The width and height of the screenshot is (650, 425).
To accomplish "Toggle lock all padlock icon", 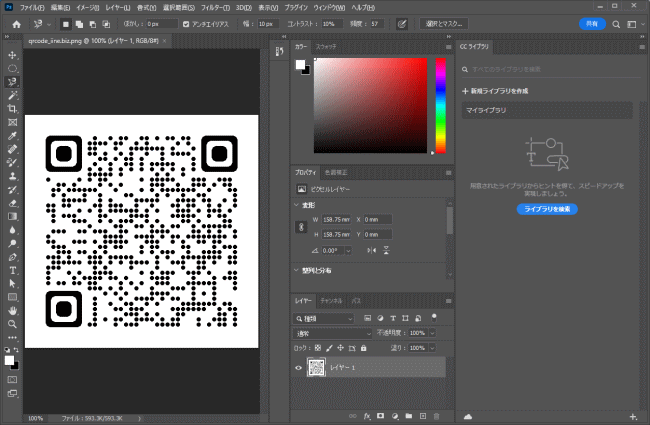I will 364,348.
